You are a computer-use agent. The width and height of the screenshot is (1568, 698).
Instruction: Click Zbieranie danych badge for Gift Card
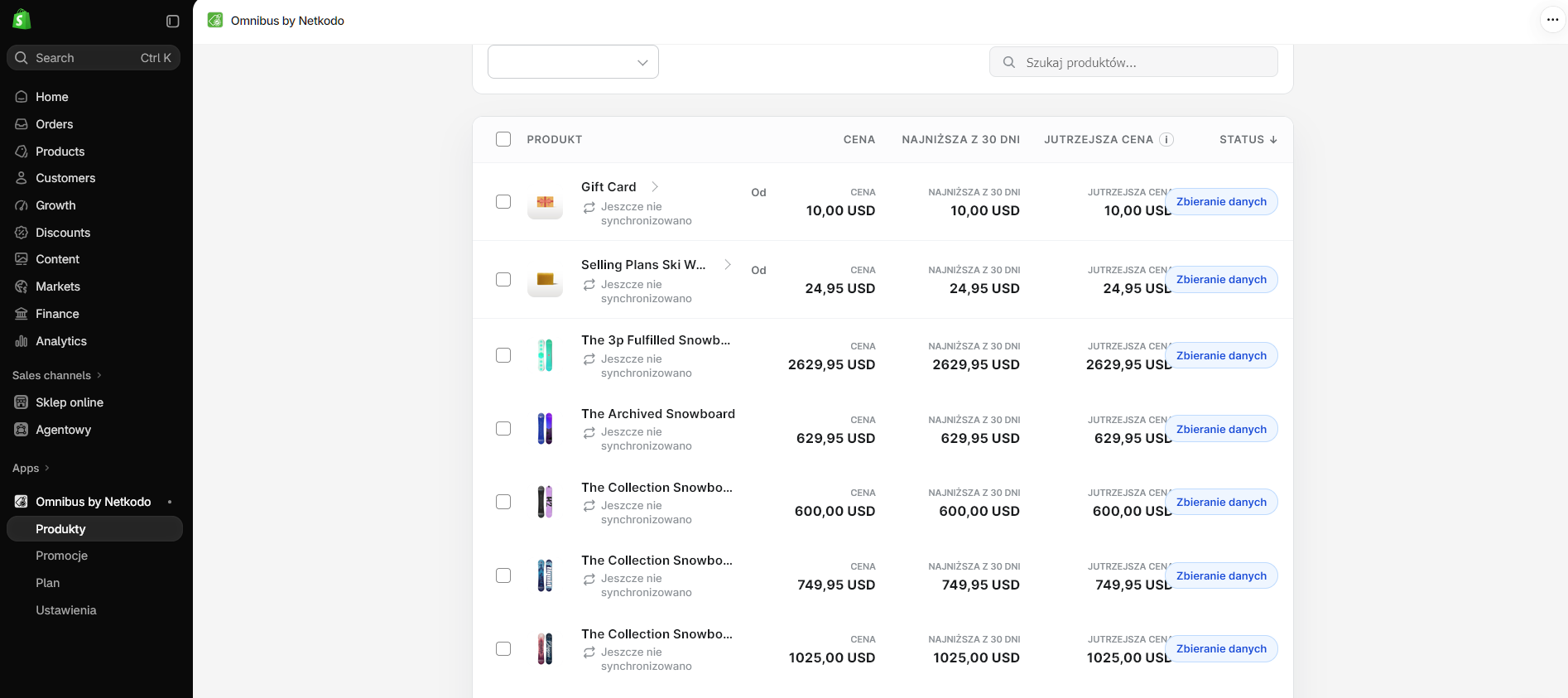click(1221, 202)
